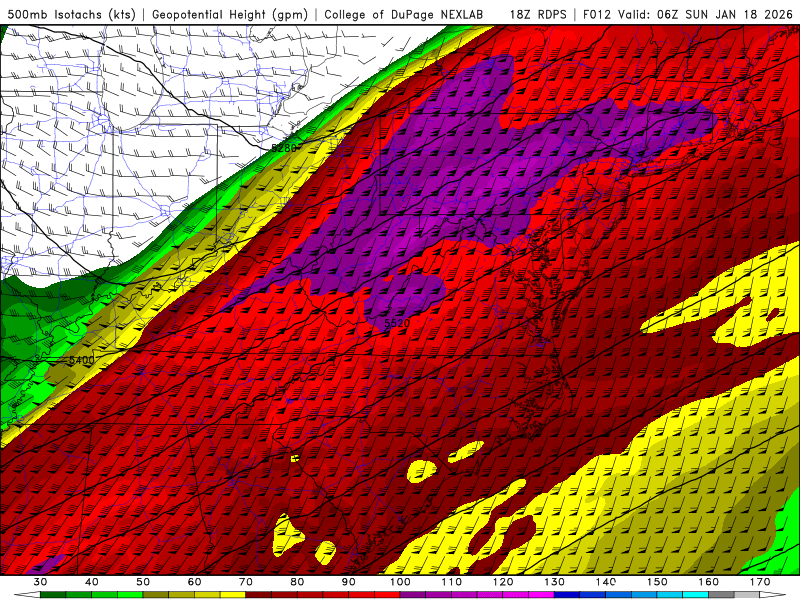Click the 120 label on color scale
800x600 pixels.
[x=503, y=582]
